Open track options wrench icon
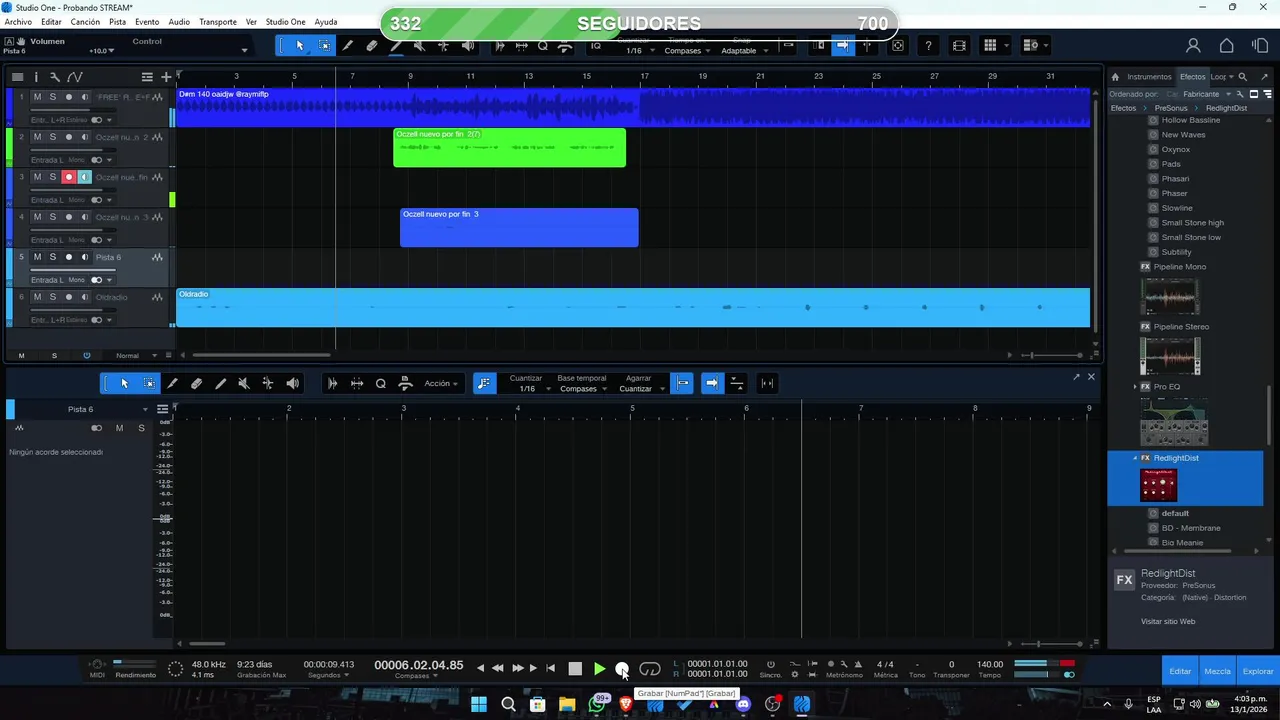 [x=55, y=77]
